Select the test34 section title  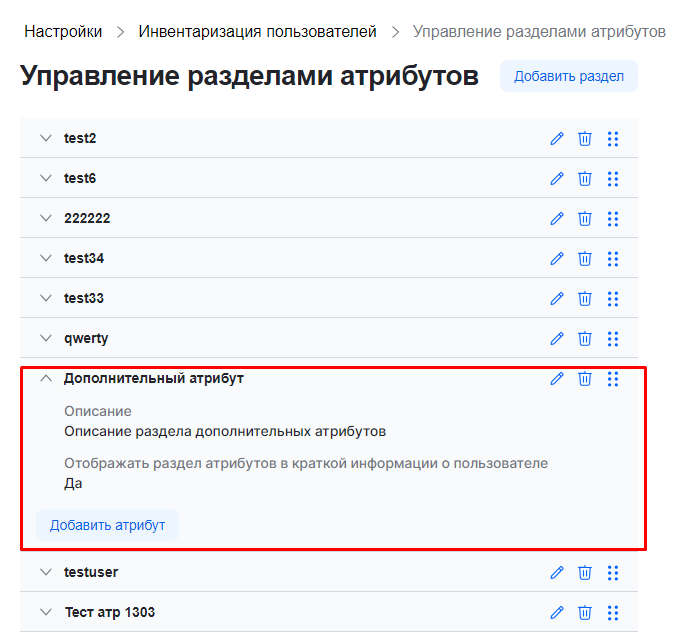[x=84, y=259]
